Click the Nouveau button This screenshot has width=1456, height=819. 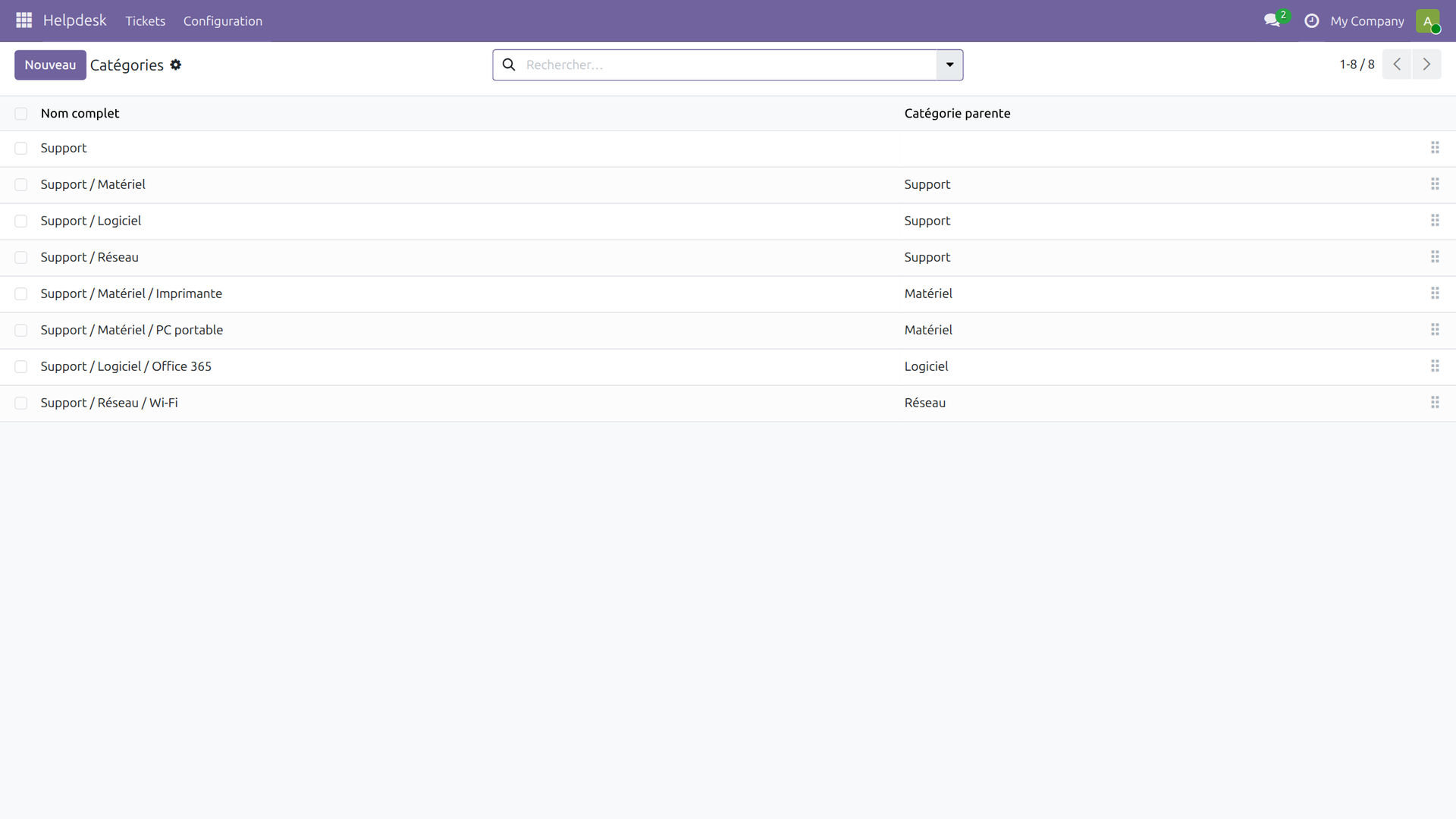[50, 65]
